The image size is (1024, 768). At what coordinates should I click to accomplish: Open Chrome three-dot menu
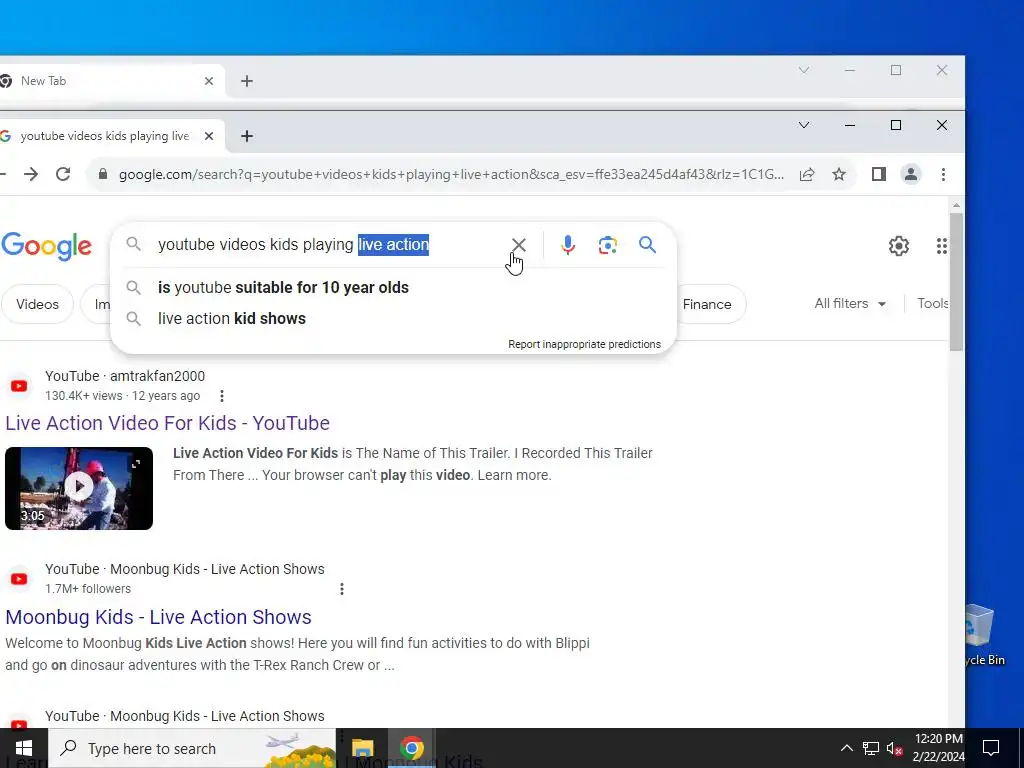[x=943, y=174]
